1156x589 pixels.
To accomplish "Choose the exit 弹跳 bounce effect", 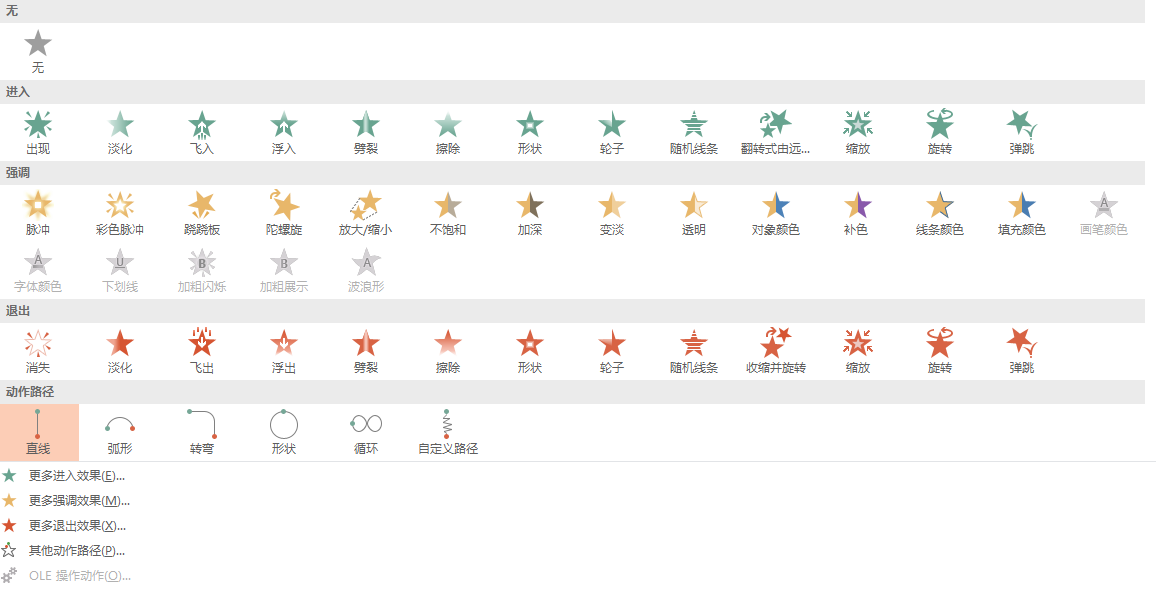I will pos(1021,352).
